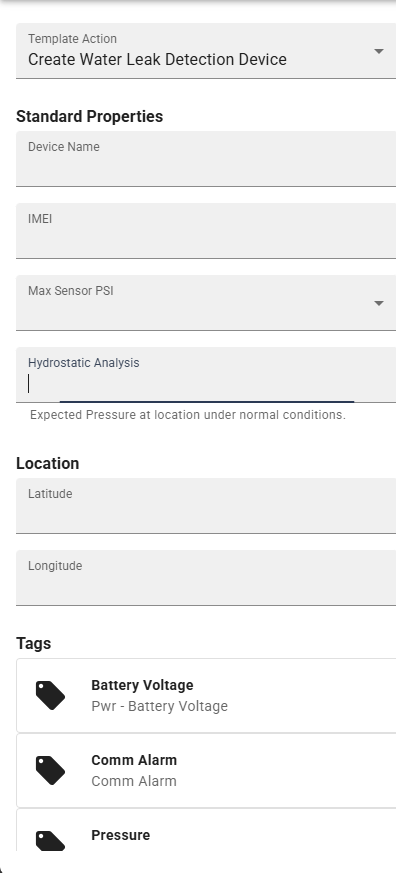This screenshot has height=873, width=396.
Task: Click the Max Sensor PSI field
Action: [206, 303]
